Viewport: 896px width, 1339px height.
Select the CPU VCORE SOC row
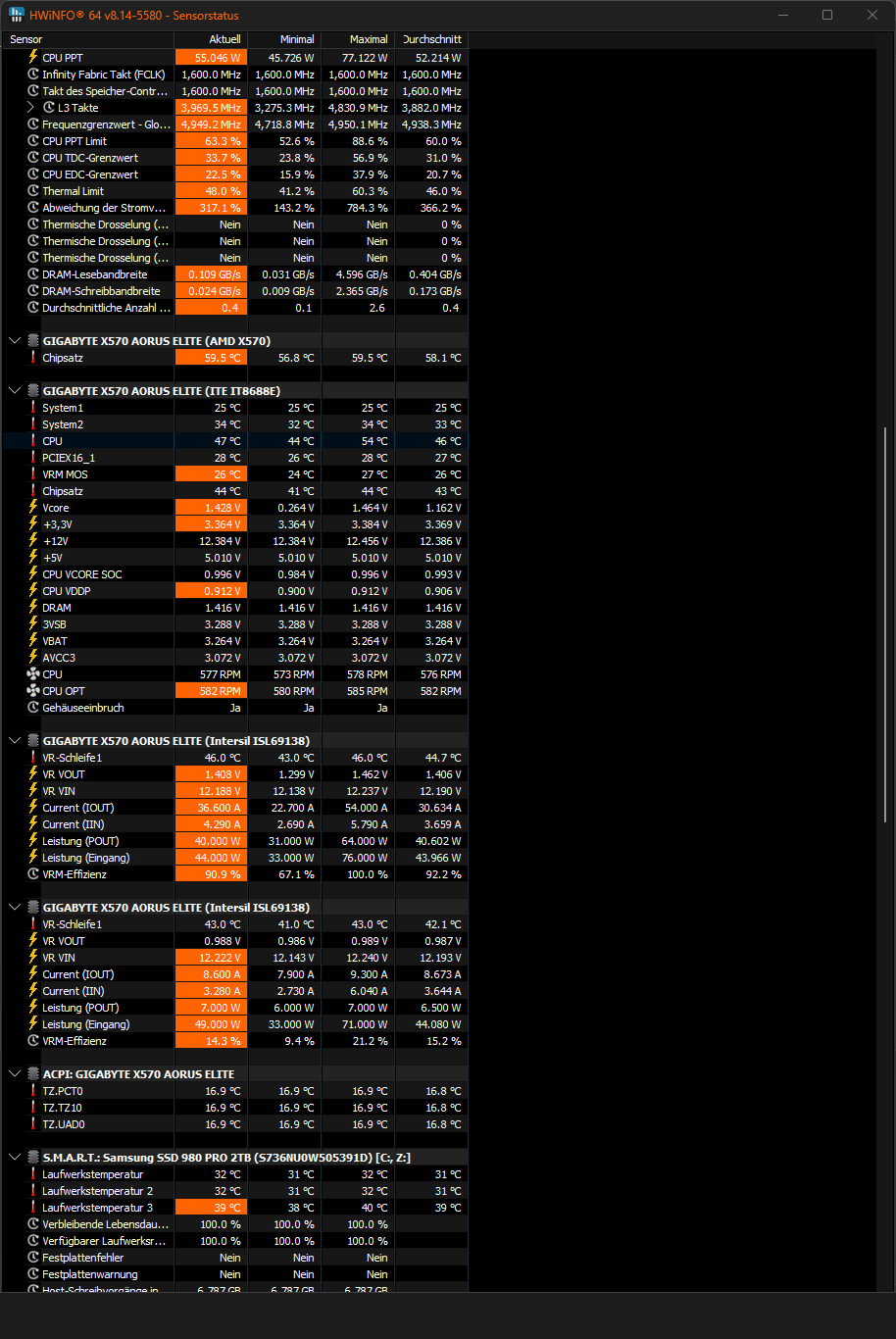(x=235, y=574)
